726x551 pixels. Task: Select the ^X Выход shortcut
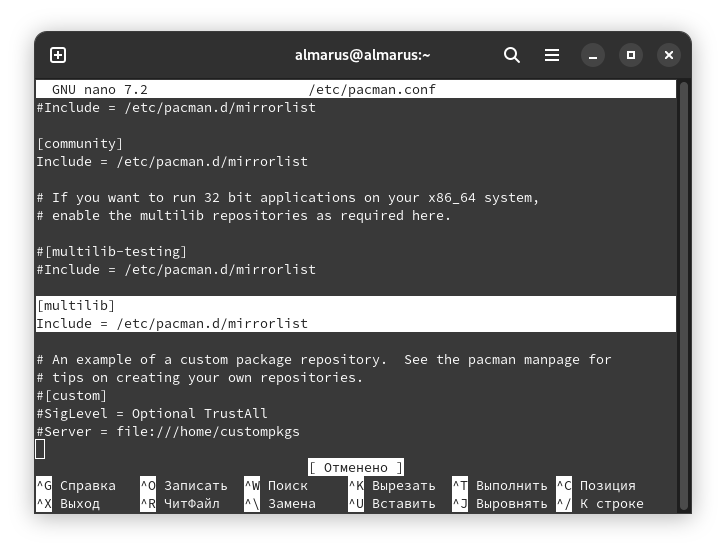[x=68, y=504]
